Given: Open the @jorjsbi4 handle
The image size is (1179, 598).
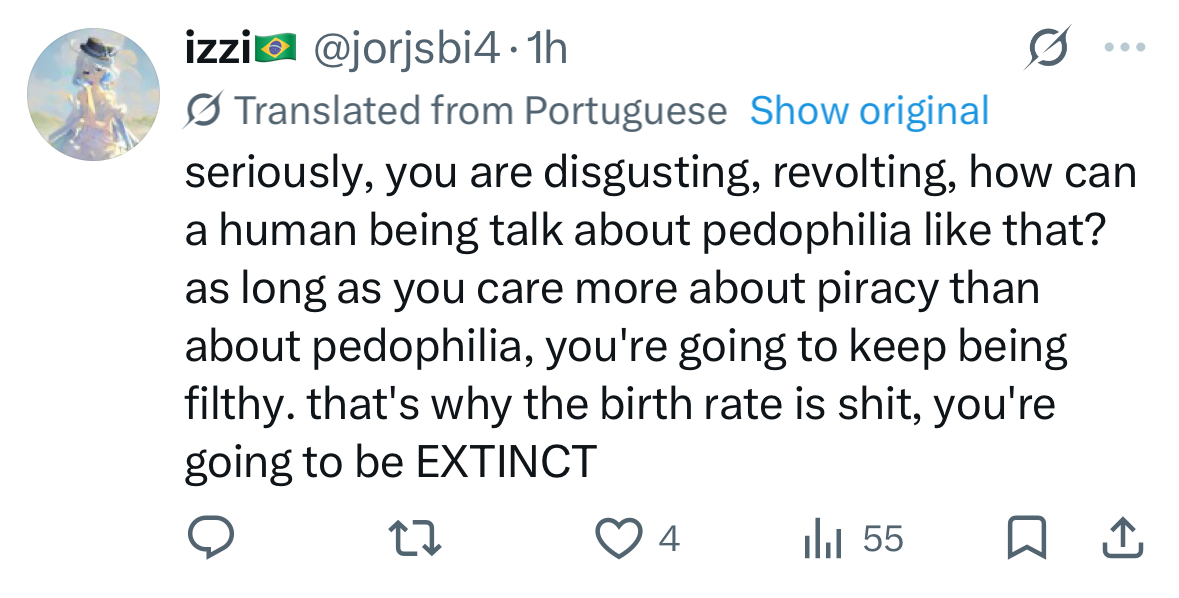Looking at the screenshot, I should click(406, 48).
